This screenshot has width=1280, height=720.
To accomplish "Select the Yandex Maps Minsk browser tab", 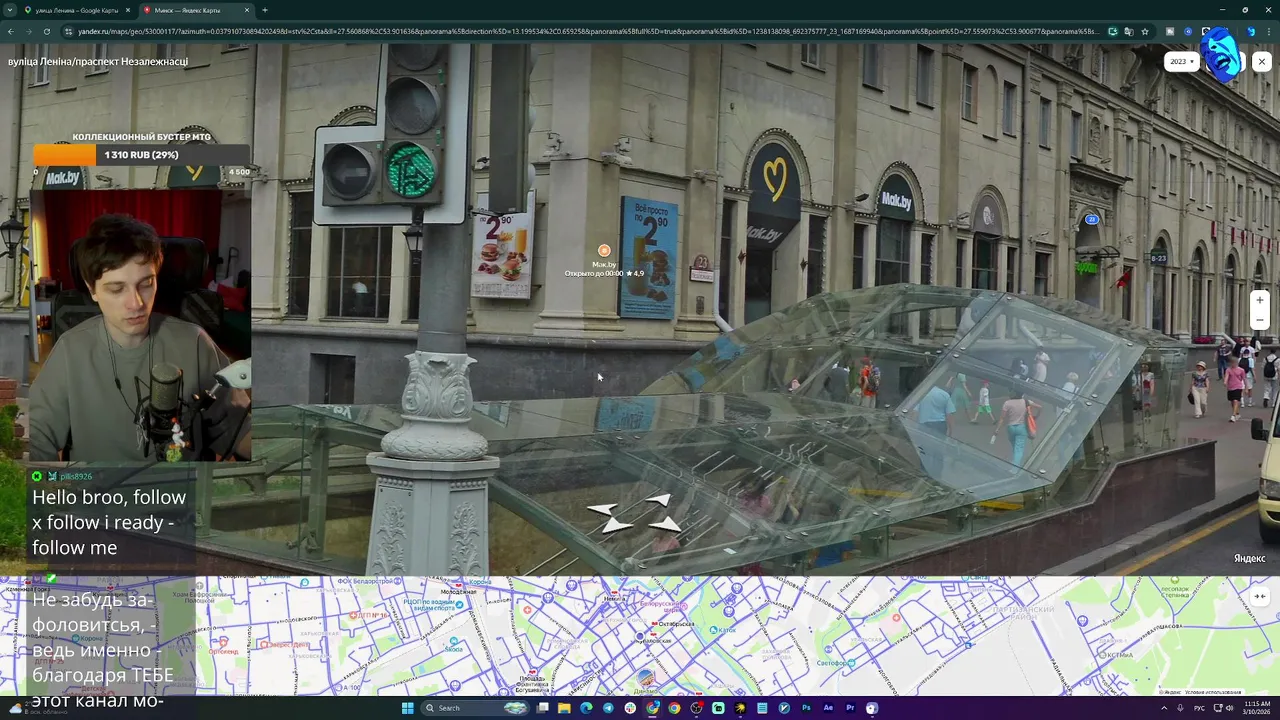I will (x=195, y=10).
